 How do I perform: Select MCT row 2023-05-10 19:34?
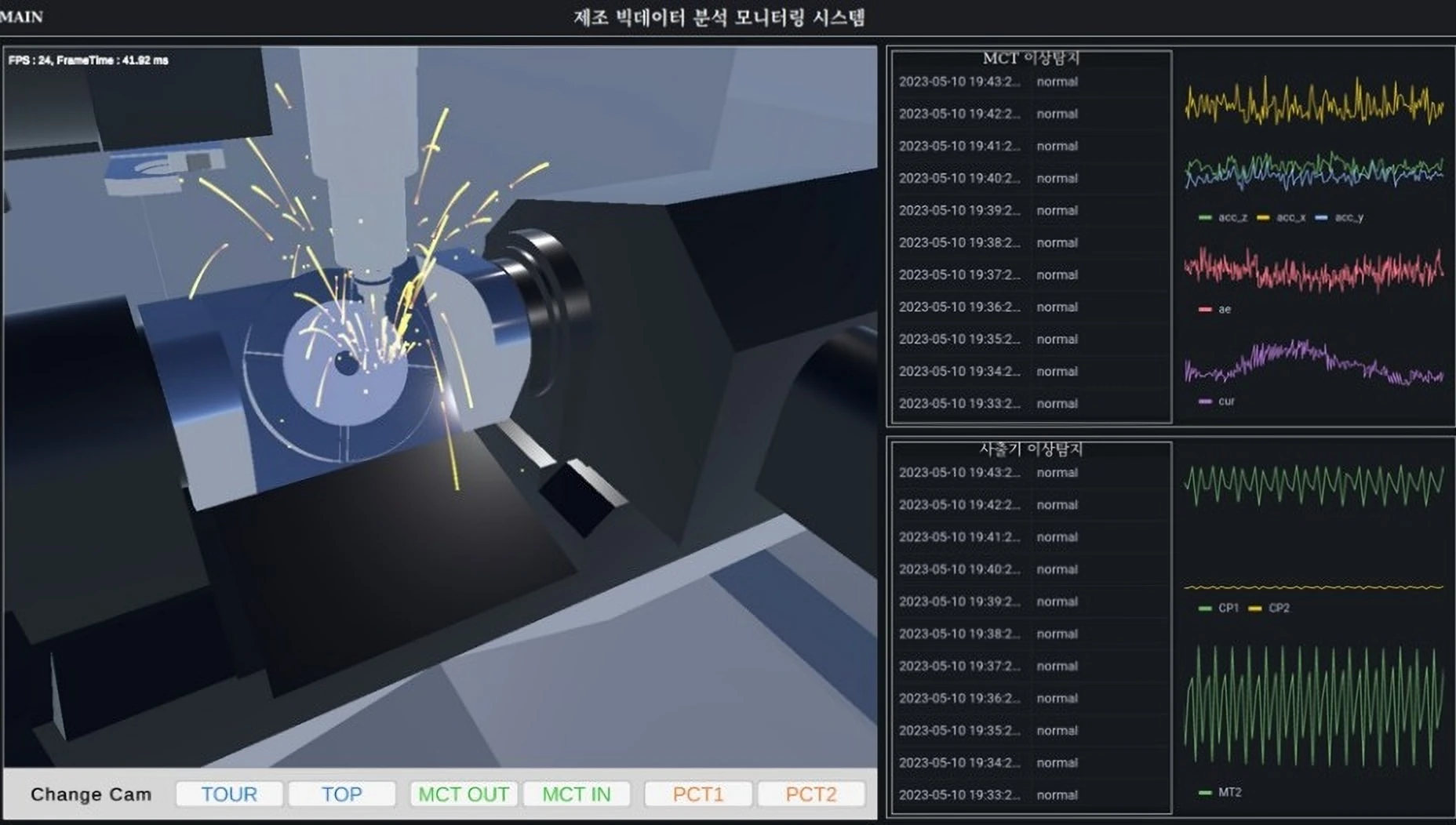(1031, 371)
